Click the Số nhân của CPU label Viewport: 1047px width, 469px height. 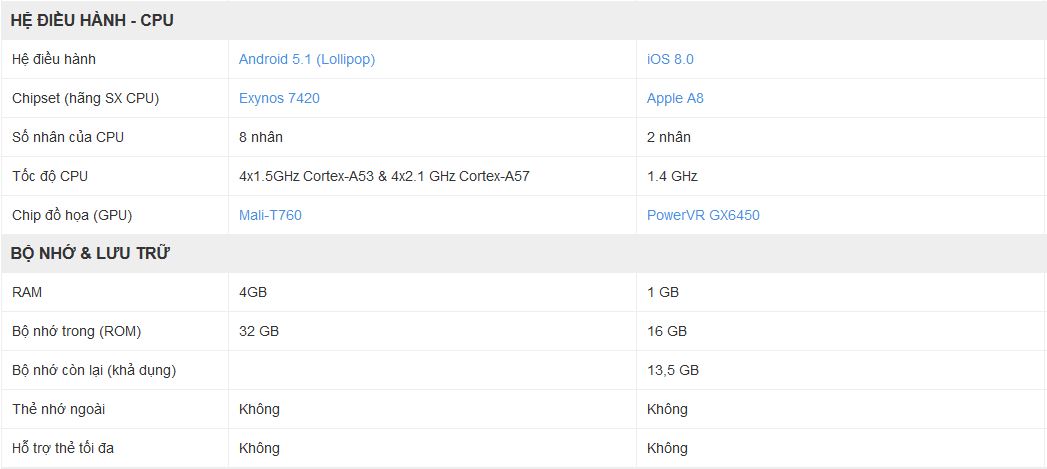(68, 137)
